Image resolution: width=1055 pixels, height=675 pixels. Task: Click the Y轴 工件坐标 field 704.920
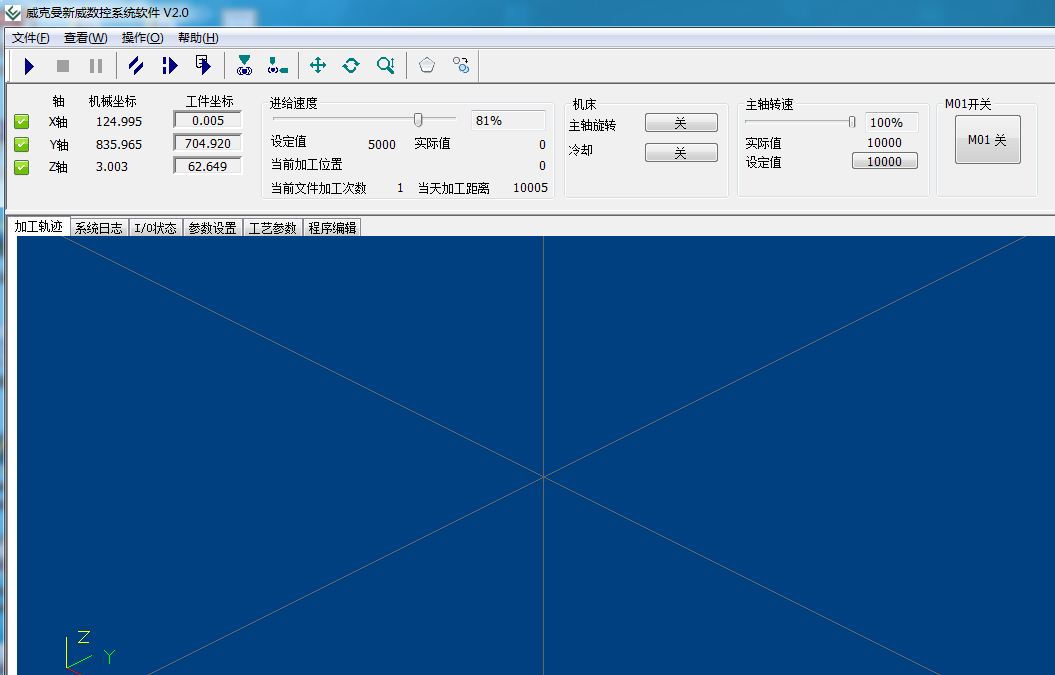(208, 143)
